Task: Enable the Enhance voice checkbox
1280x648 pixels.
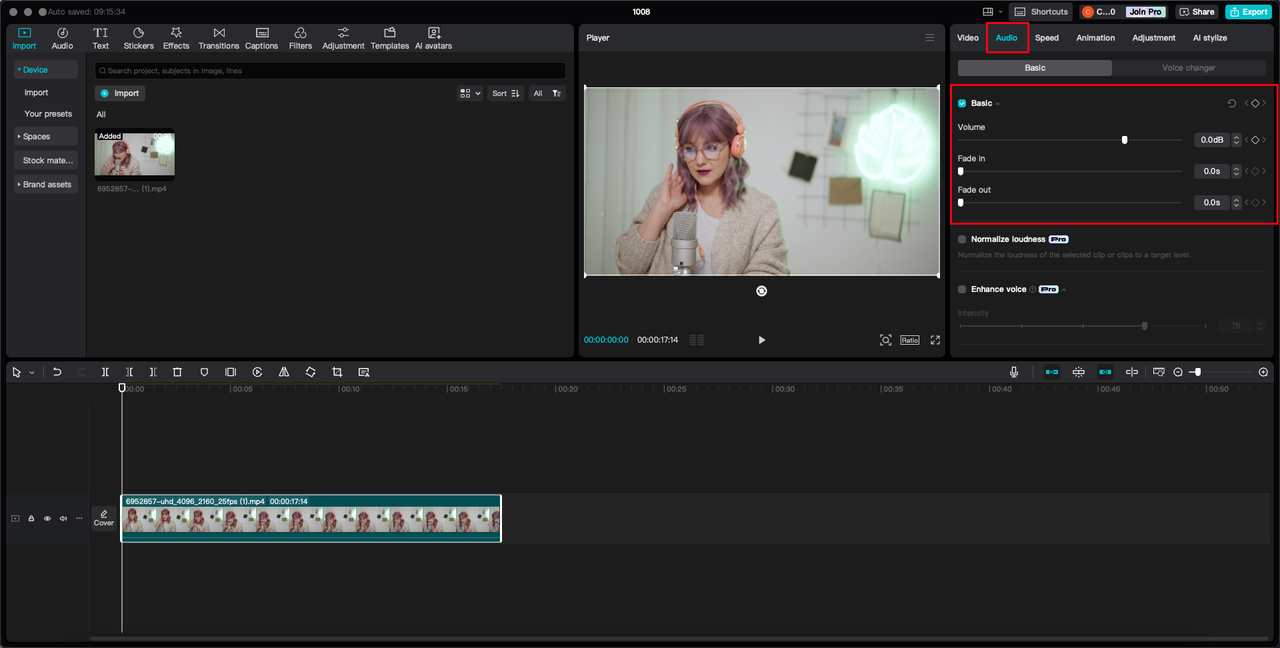Action: pyautogui.click(x=962, y=289)
